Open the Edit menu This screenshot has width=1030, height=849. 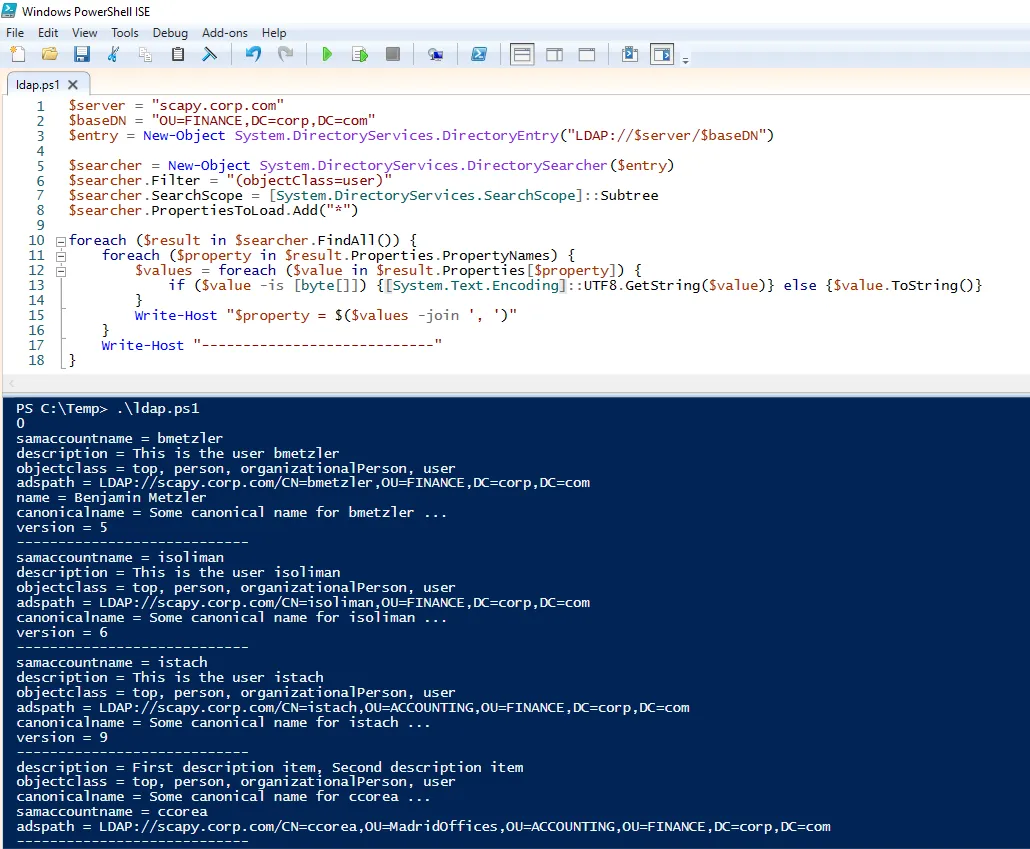click(47, 33)
